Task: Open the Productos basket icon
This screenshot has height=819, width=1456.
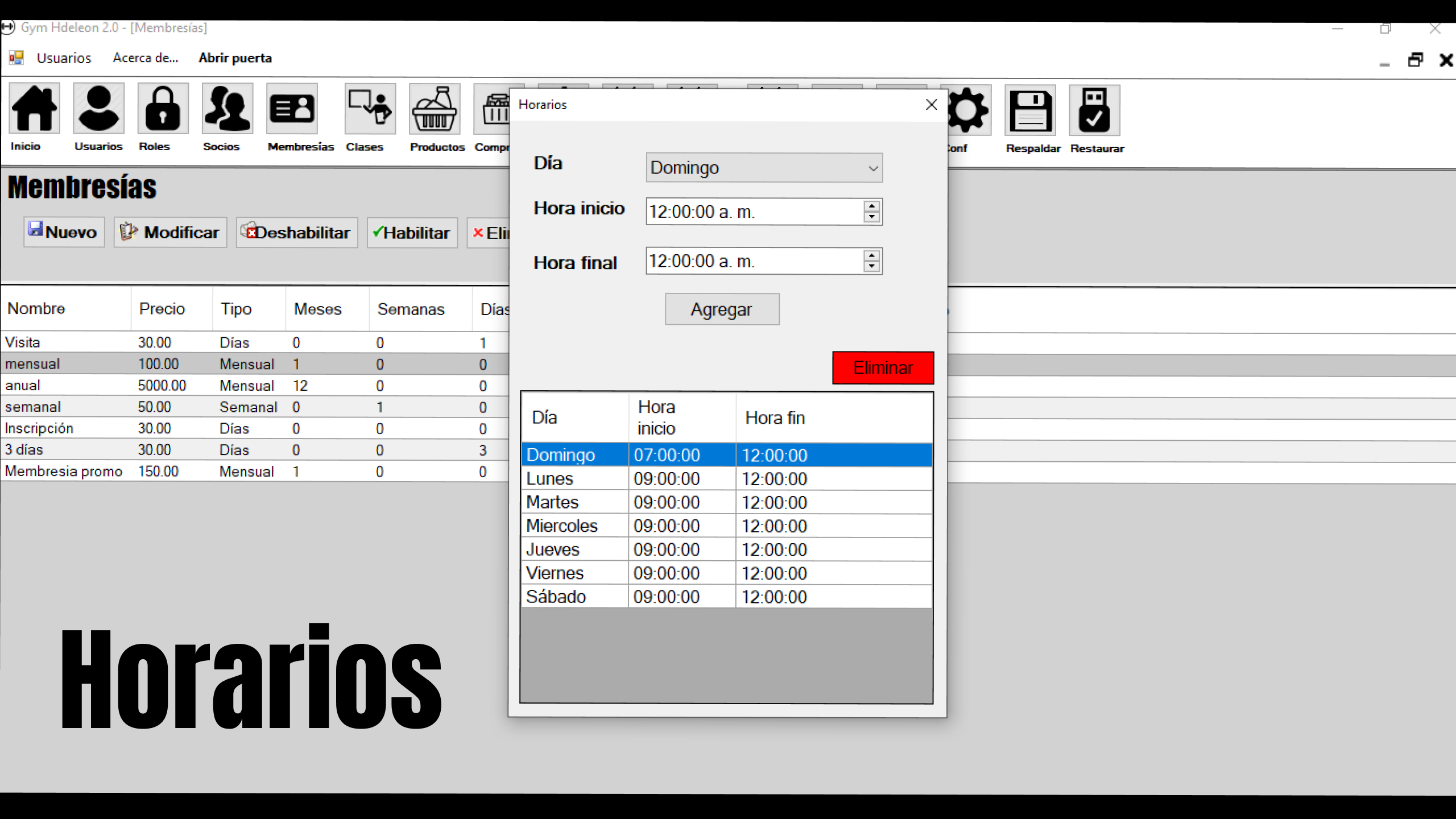Action: (435, 109)
